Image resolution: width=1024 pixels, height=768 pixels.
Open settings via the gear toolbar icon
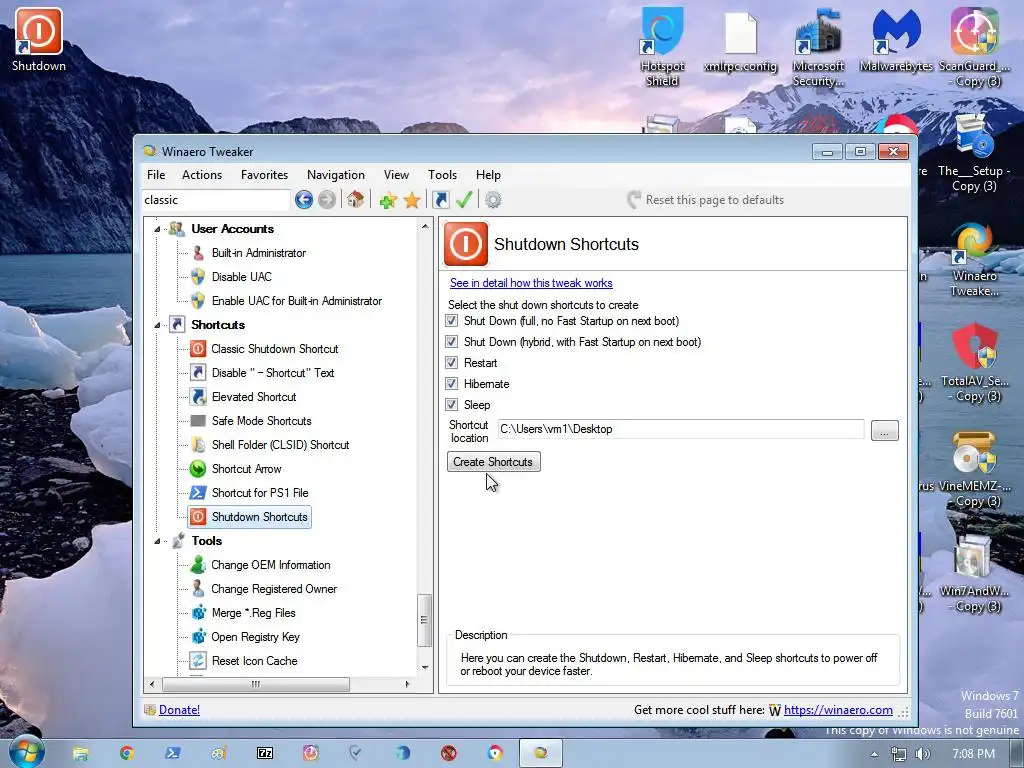pos(493,200)
